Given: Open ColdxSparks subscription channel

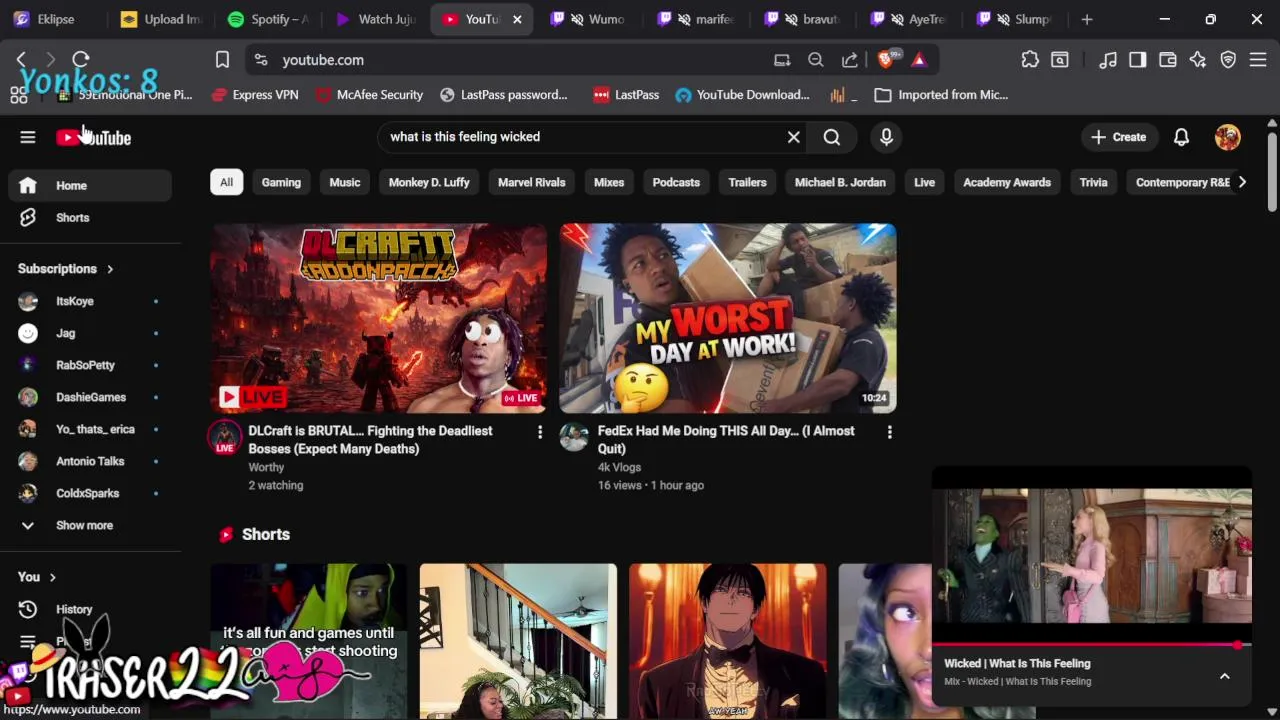Looking at the screenshot, I should (x=90, y=493).
